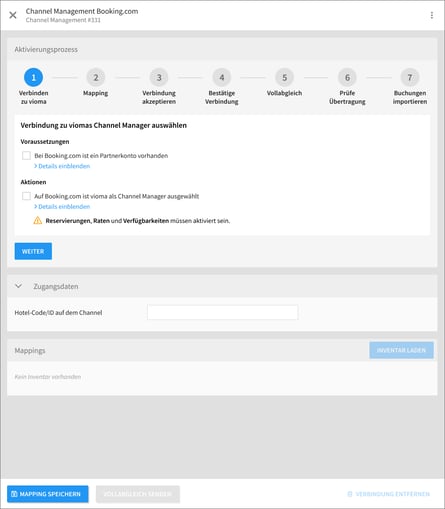Go to step 7 Buchungen importieren
This screenshot has width=445, height=509.
click(x=410, y=77)
